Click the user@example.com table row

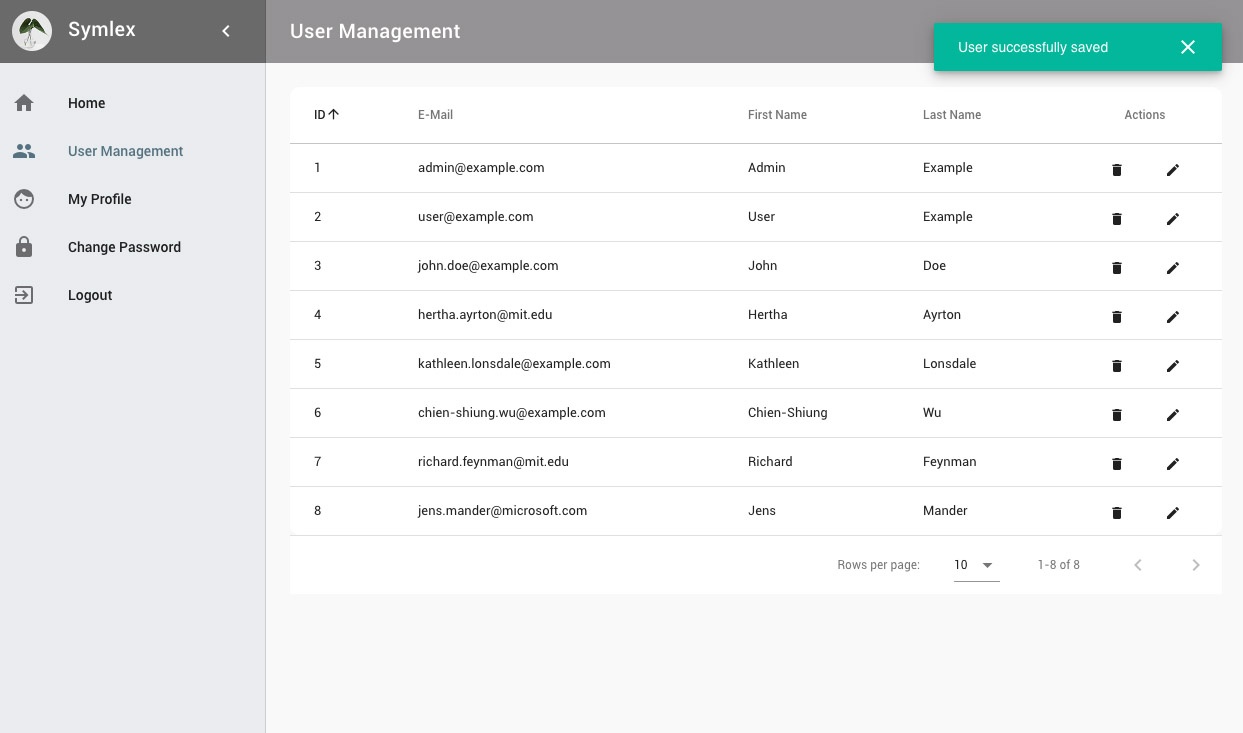click(x=476, y=217)
